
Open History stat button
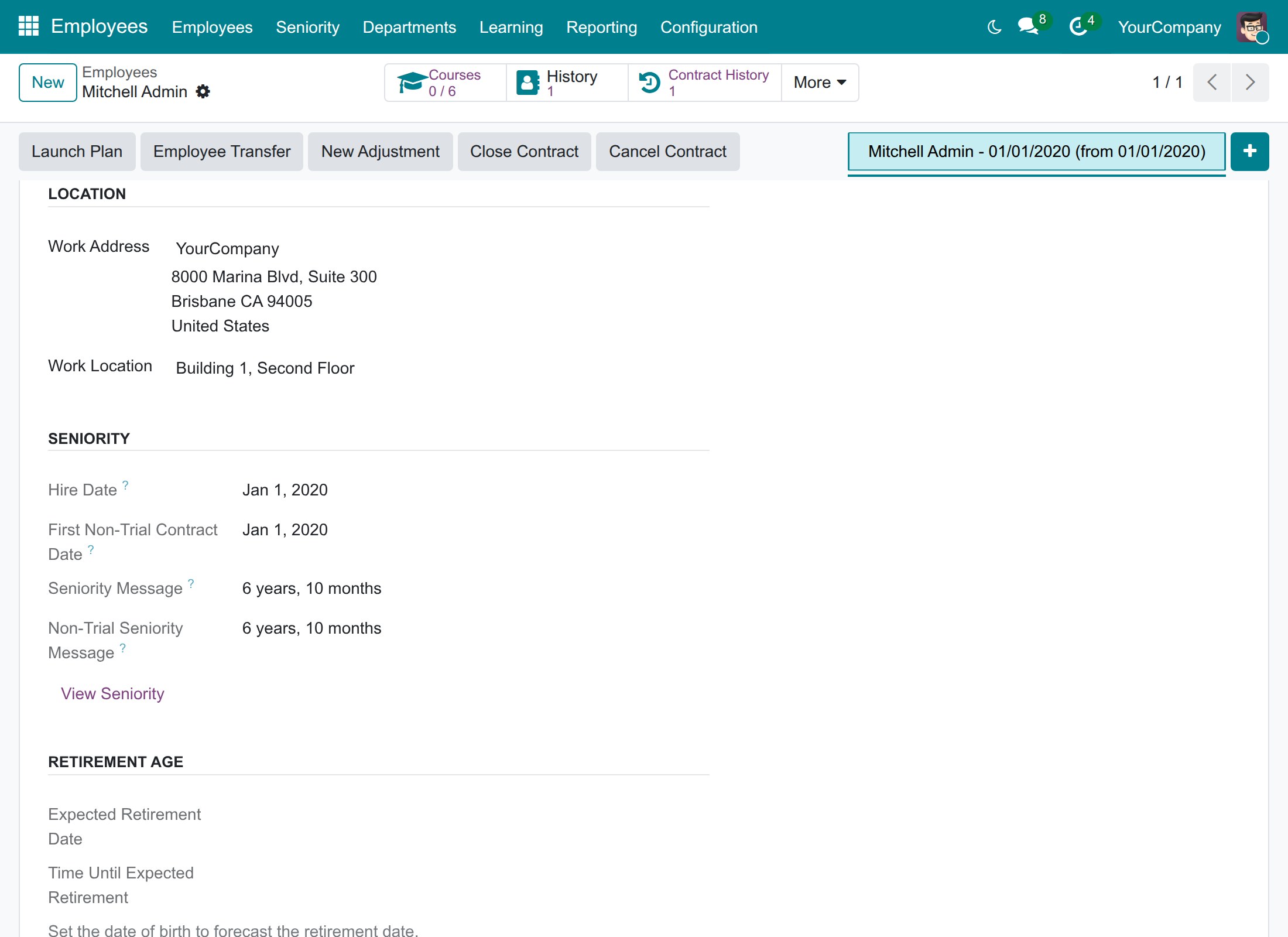567,83
